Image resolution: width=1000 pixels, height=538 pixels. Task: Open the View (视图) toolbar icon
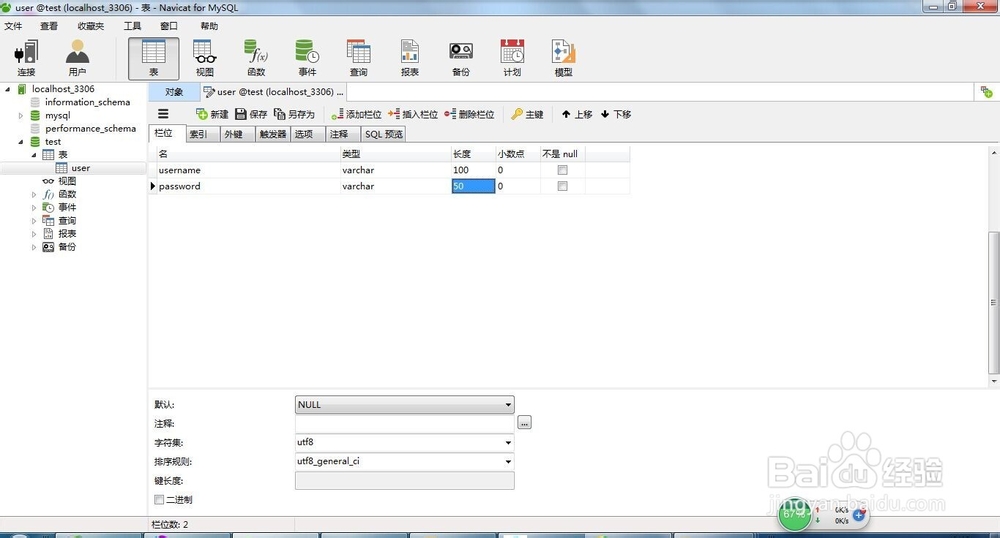[x=205, y=59]
